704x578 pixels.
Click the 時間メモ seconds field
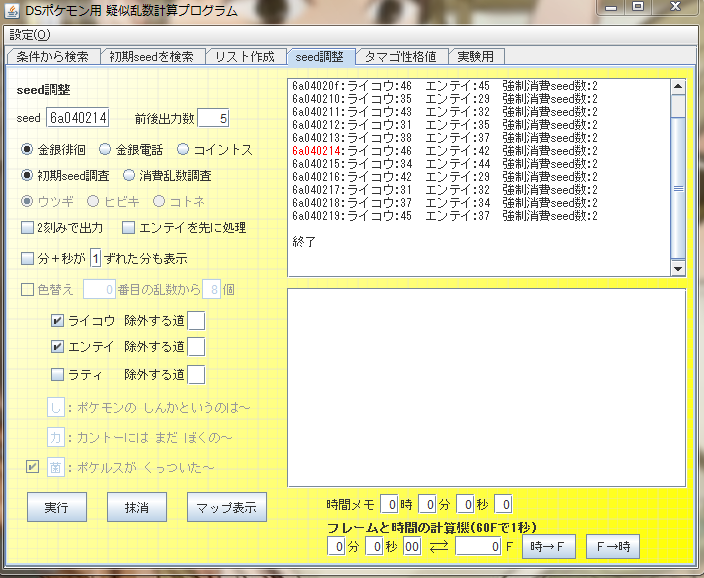tap(465, 505)
